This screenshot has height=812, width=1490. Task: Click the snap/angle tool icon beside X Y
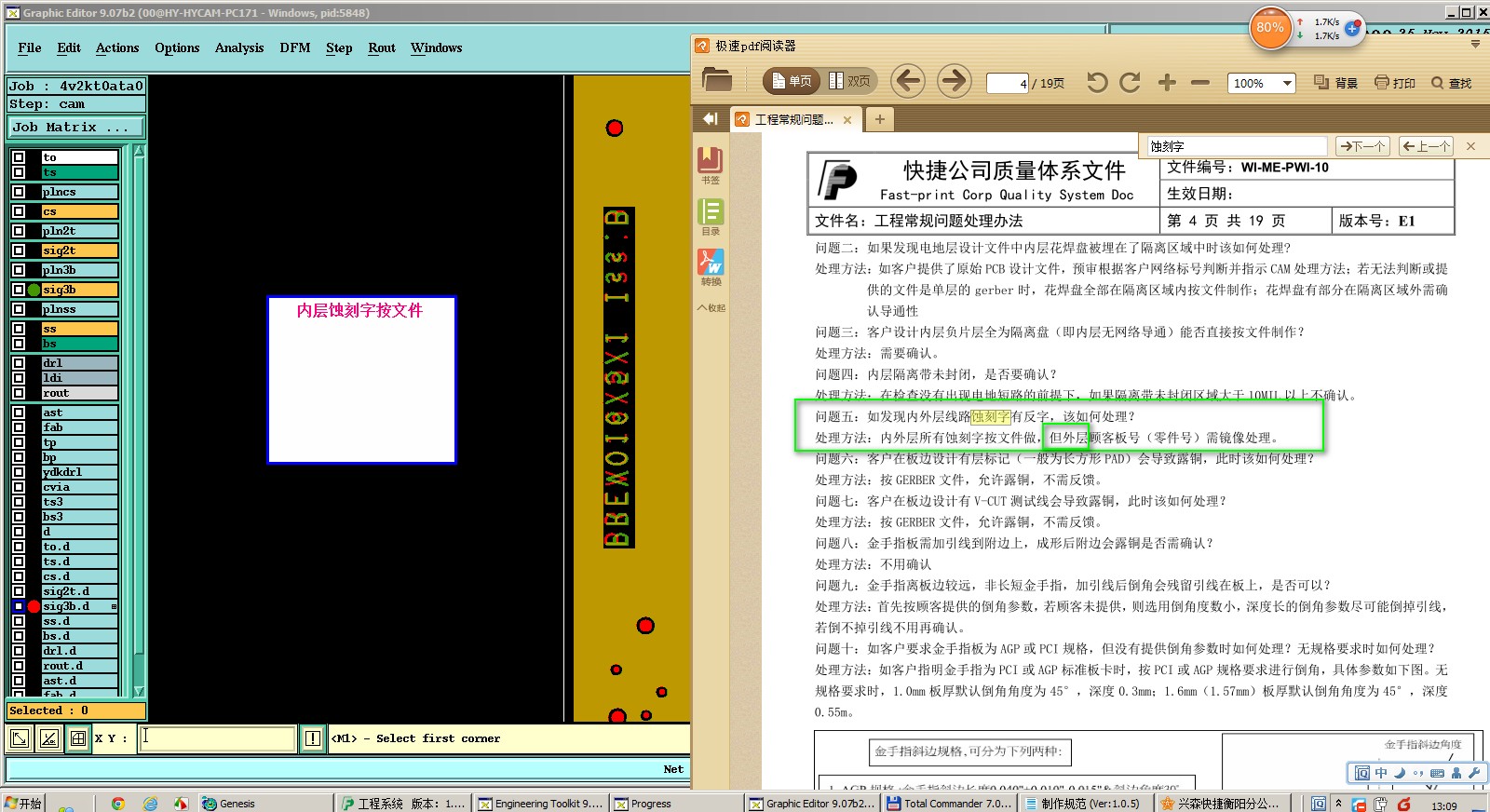coord(48,738)
